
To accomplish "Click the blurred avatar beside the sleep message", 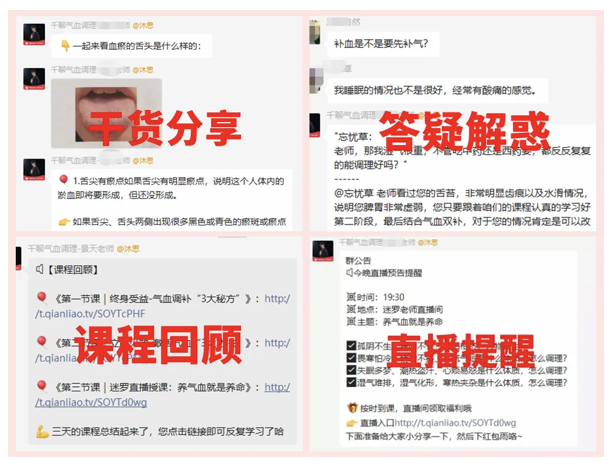I will (x=316, y=80).
